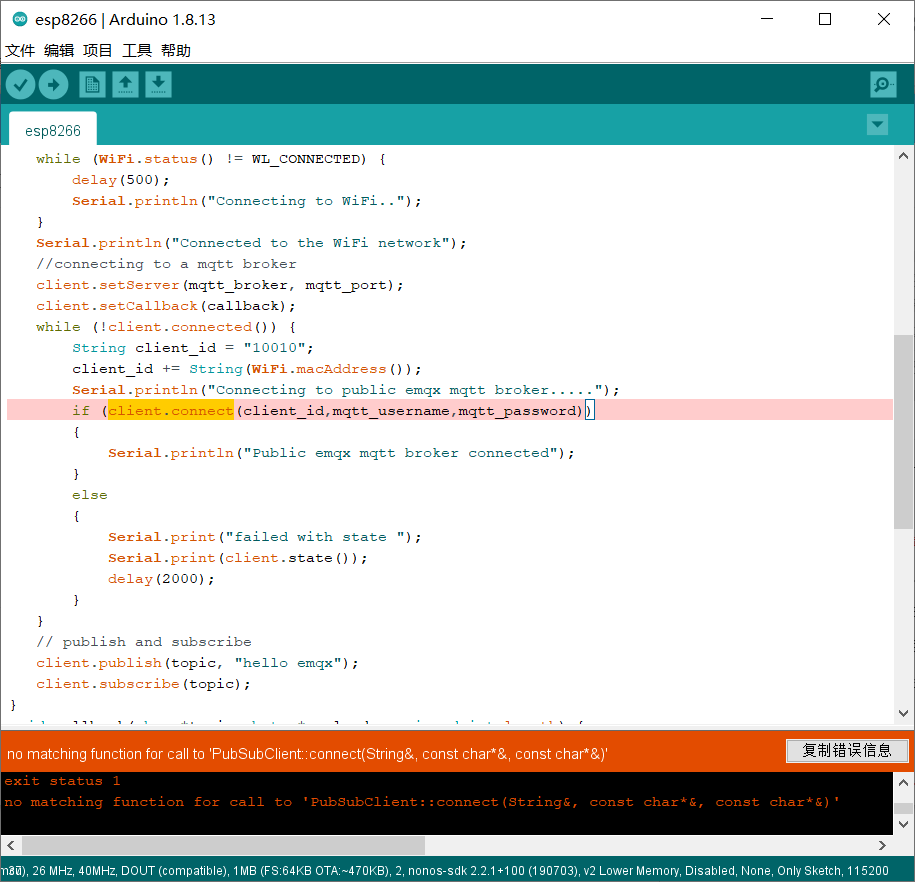
Task: Click the Upload arrow button
Action: (x=54, y=85)
